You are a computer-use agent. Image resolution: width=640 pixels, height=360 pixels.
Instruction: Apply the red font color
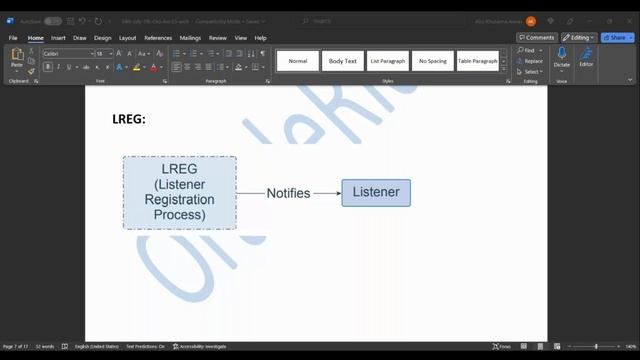pyautogui.click(x=153, y=67)
